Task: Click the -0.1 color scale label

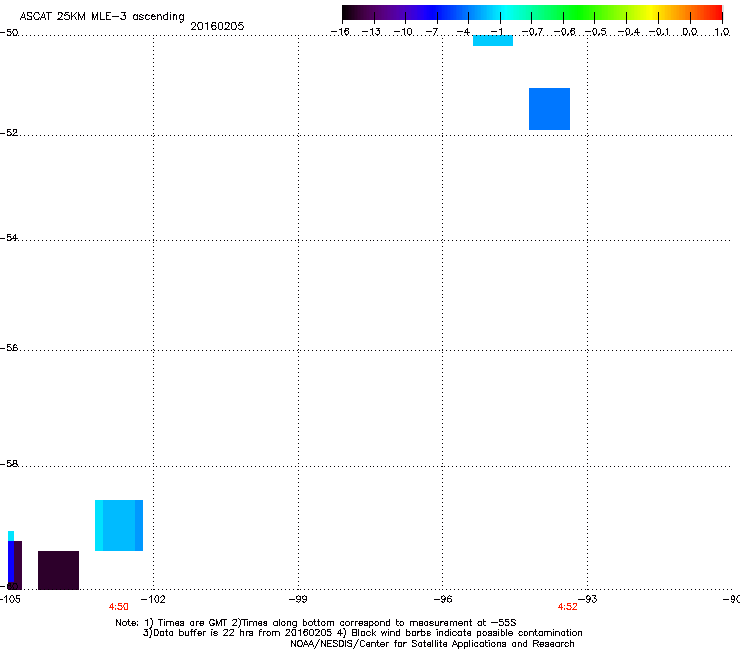Action: click(659, 32)
